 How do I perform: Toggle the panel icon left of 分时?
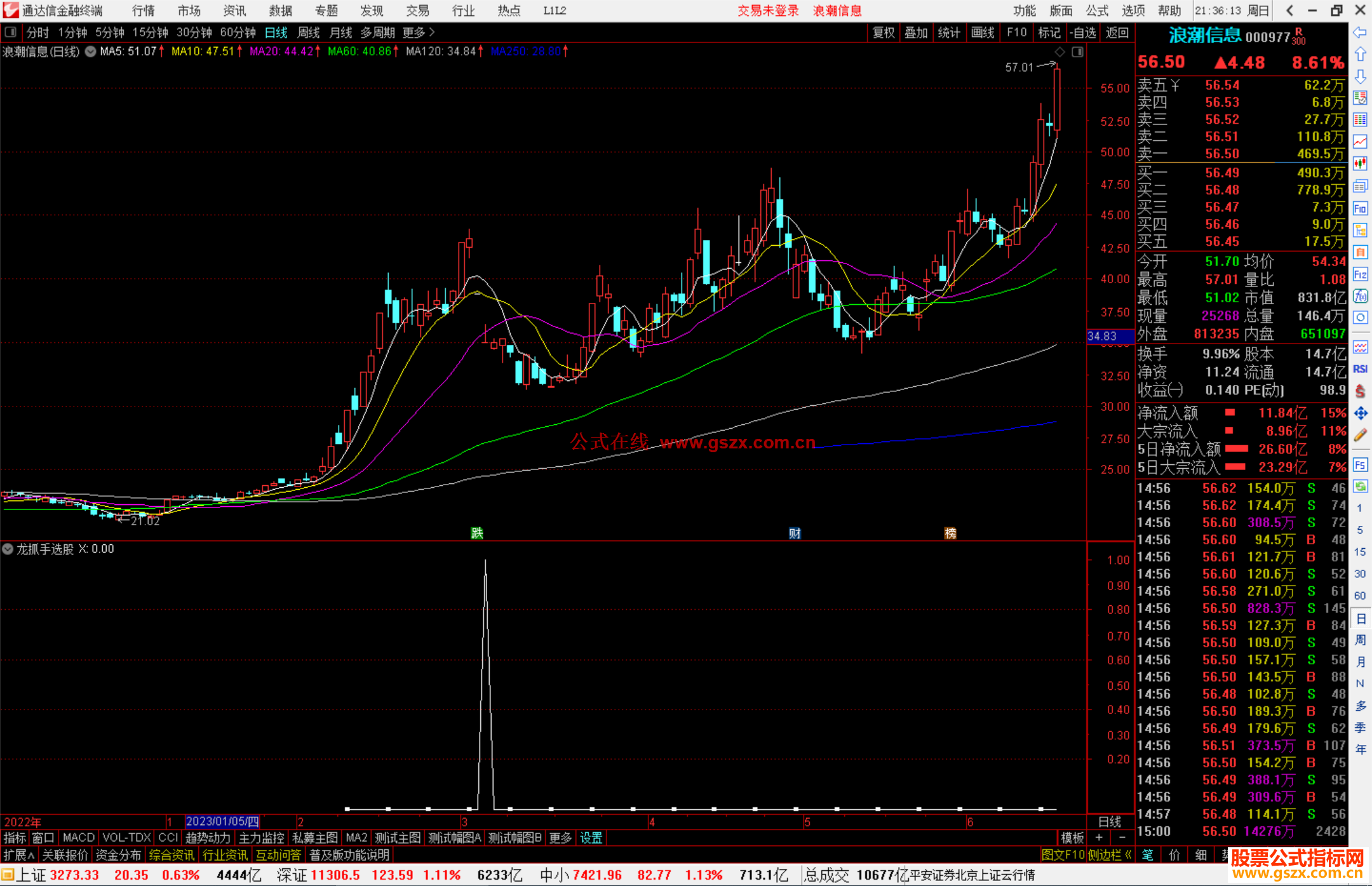click(11, 32)
